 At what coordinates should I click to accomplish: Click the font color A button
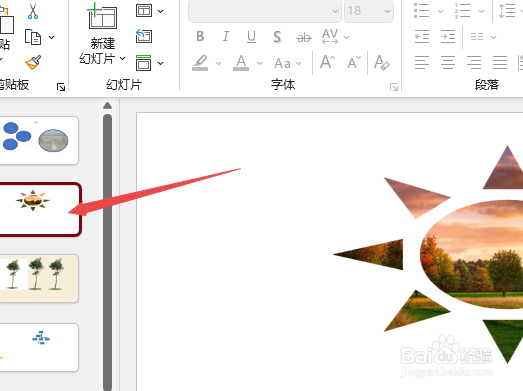tap(241, 63)
